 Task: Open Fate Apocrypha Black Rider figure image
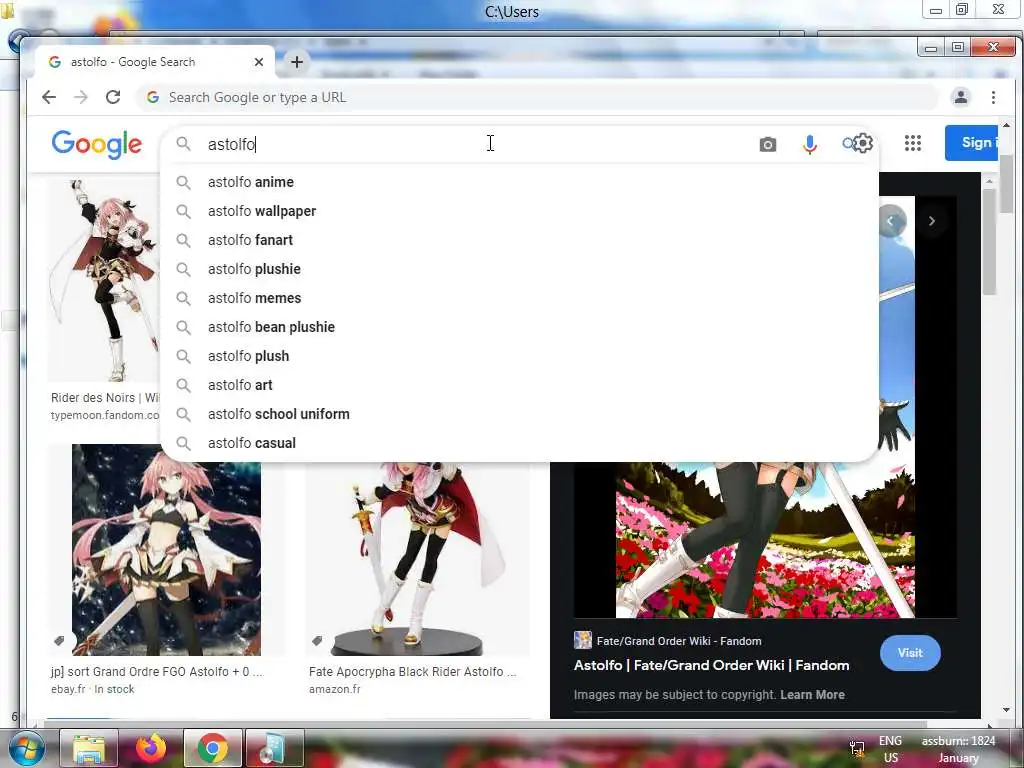point(418,558)
